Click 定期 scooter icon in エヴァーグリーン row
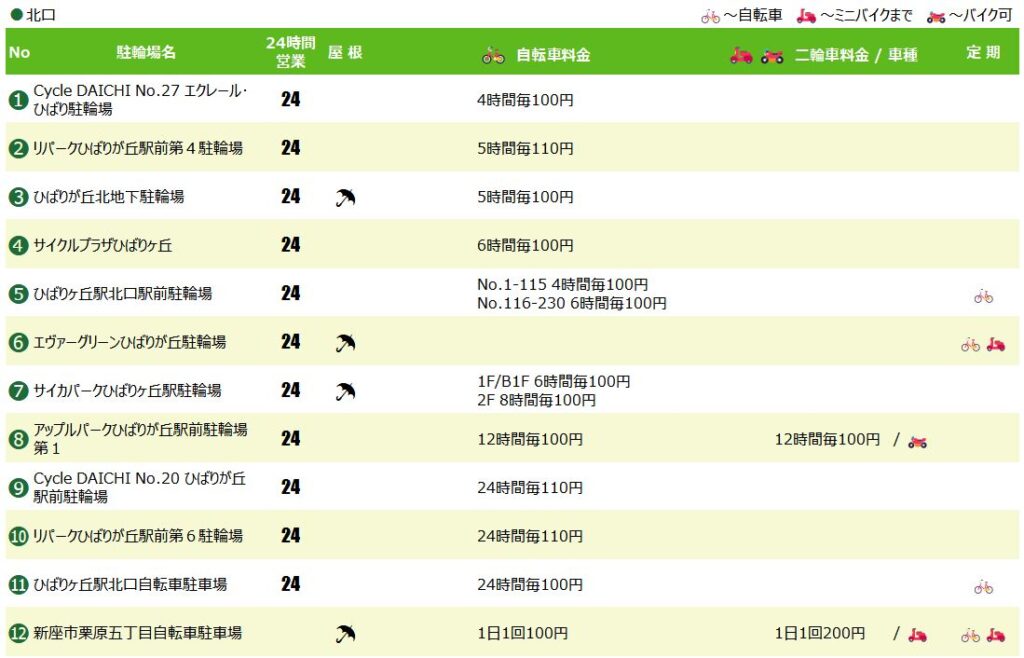1024x658 pixels. point(996,344)
